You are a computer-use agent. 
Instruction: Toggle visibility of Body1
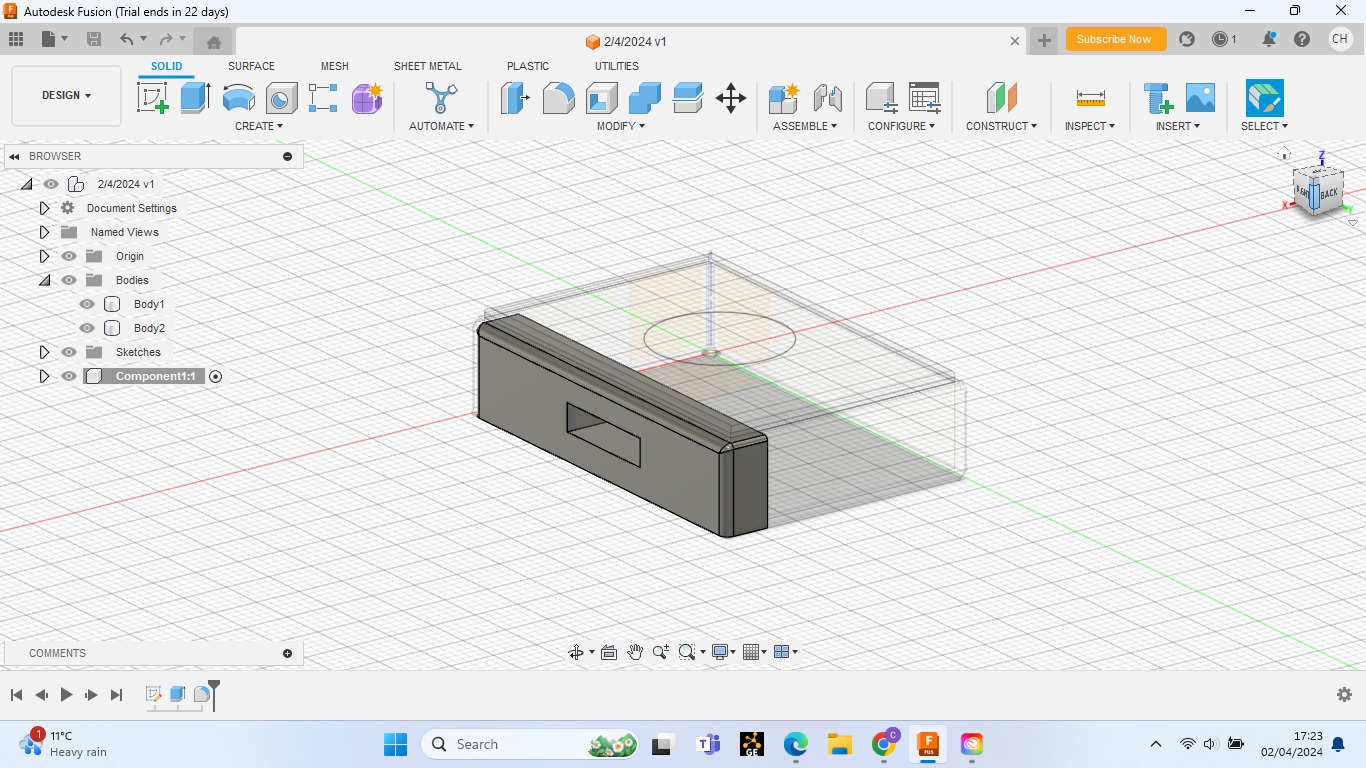(87, 304)
